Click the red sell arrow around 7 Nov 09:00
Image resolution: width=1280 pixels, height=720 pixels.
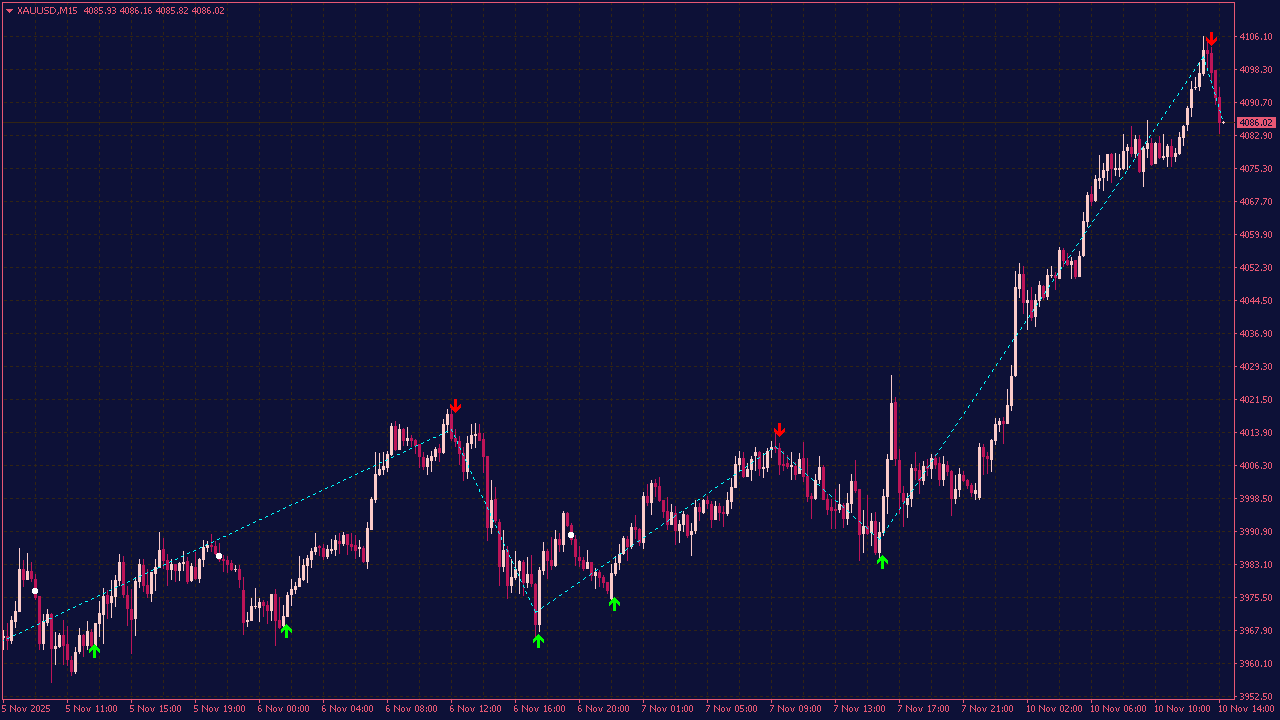pyautogui.click(x=780, y=431)
